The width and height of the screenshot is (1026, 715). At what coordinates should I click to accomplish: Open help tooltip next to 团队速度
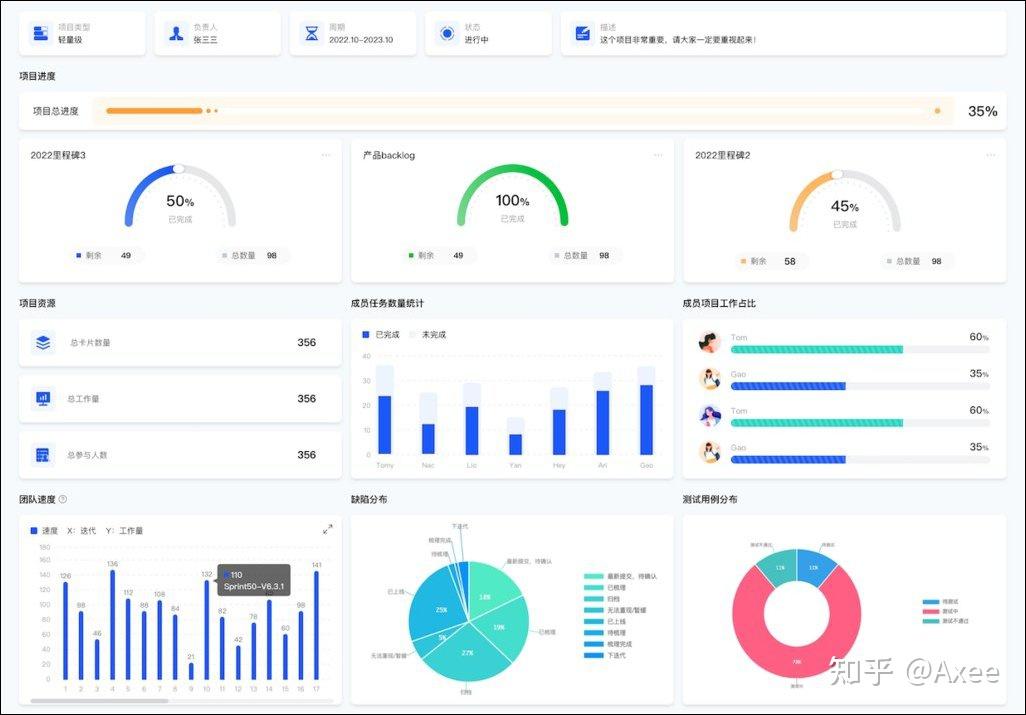pyautogui.click(x=63, y=499)
